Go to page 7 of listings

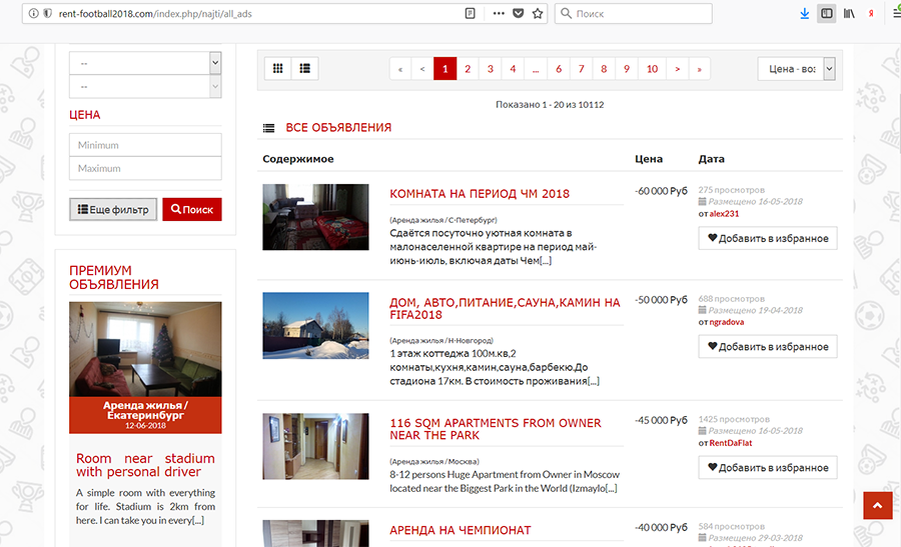pyautogui.click(x=581, y=69)
